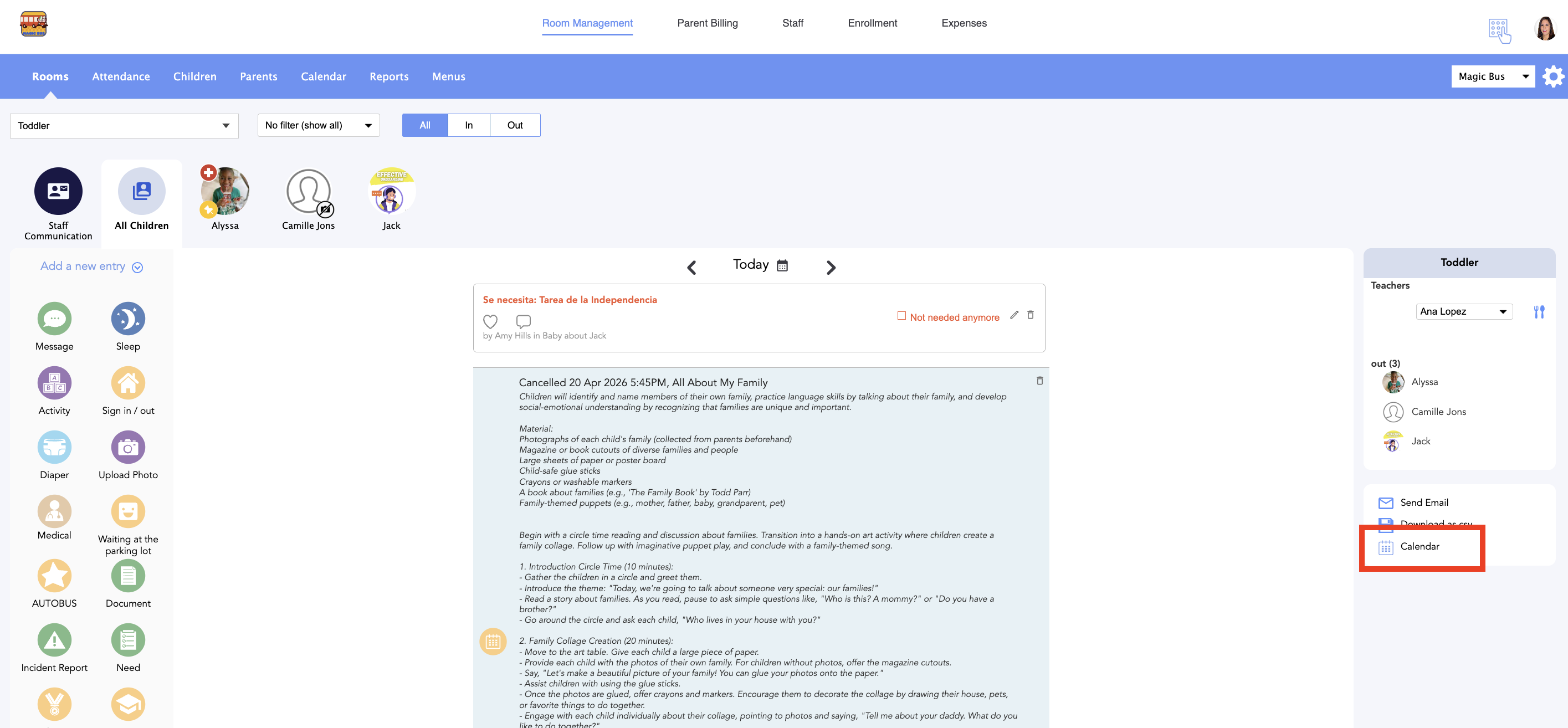Click the Incident Report icon
Viewport: 1568px width, 728px height.
click(54, 640)
